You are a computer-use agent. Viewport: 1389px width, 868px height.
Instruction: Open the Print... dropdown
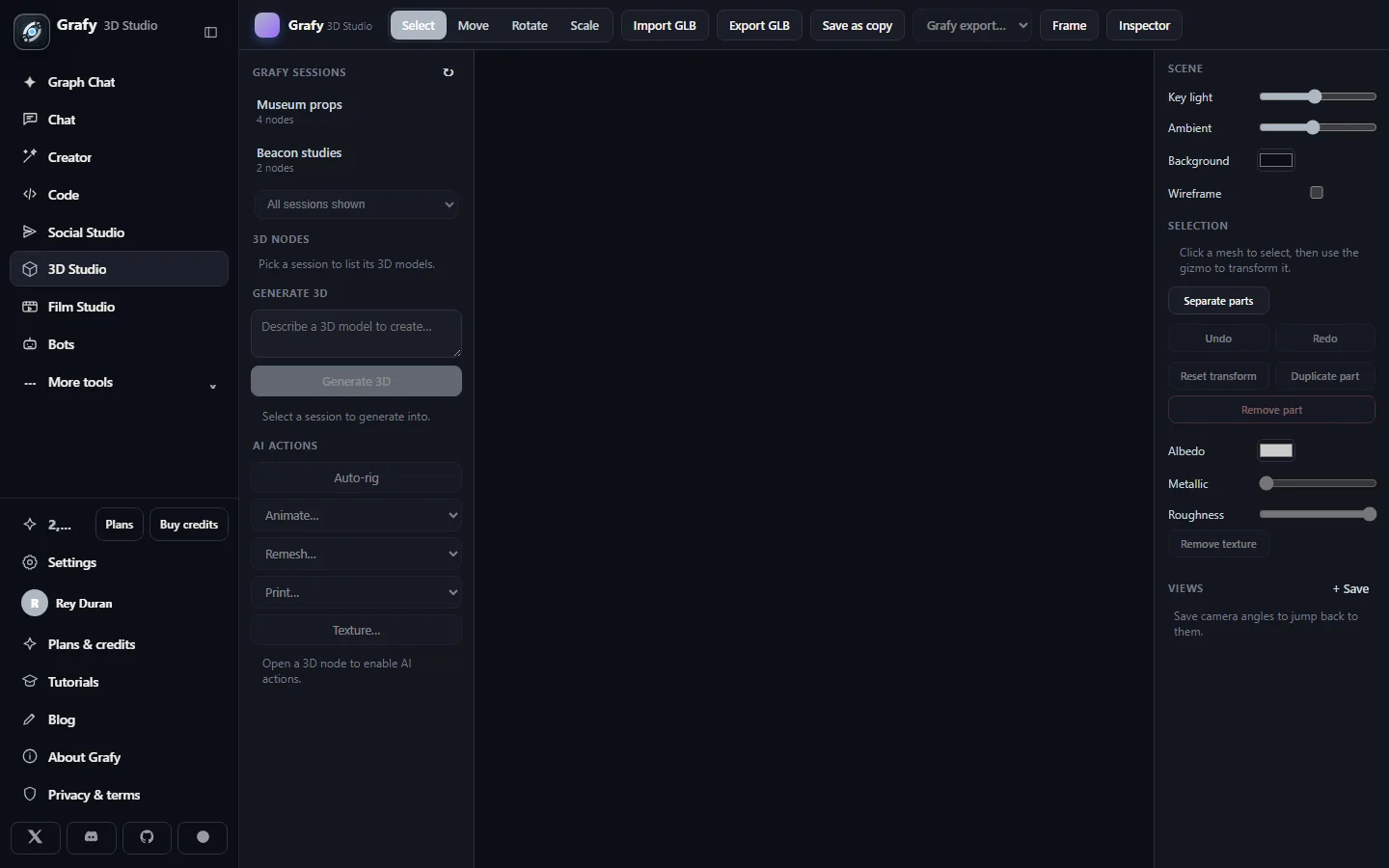coord(357,593)
